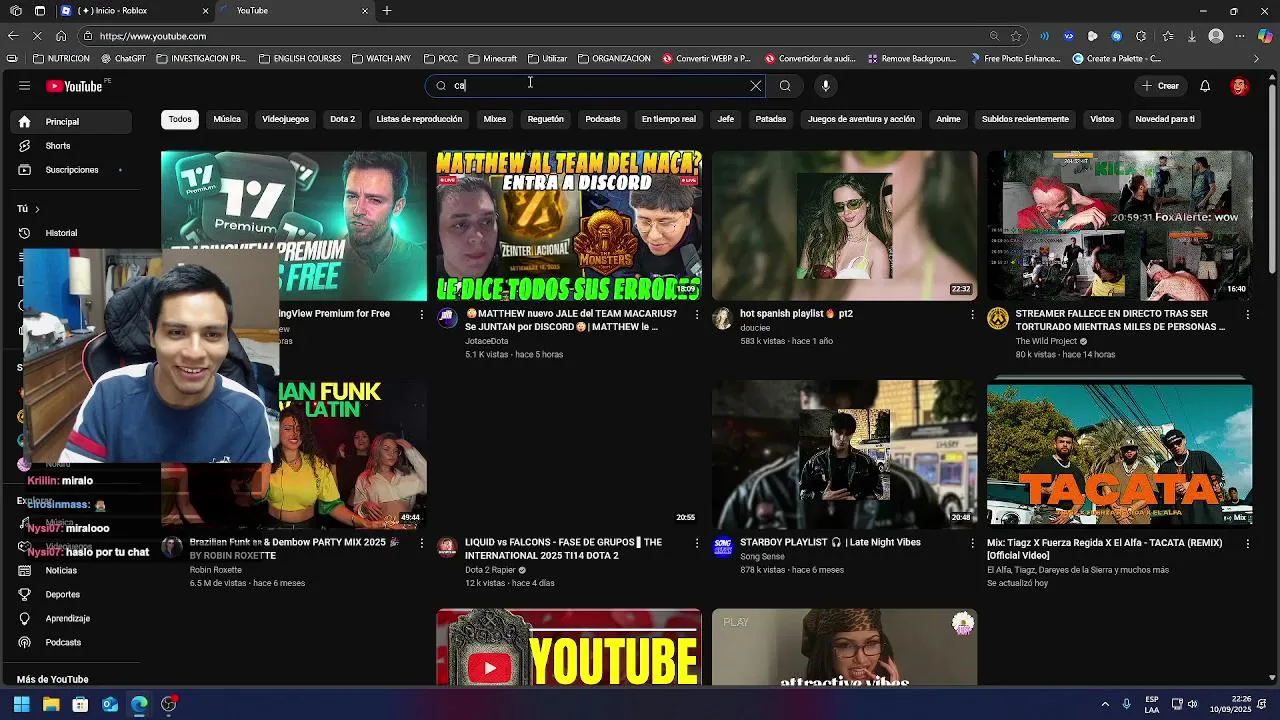The height and width of the screenshot is (720, 1280).
Task: Click the magnifier search button
Action: pos(785,86)
